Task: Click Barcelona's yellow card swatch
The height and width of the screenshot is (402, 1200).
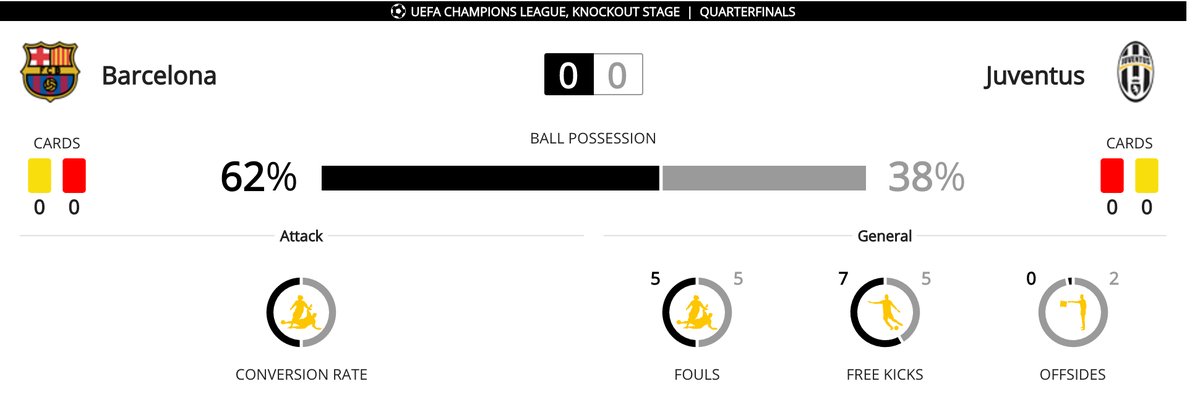Action: (x=38, y=175)
